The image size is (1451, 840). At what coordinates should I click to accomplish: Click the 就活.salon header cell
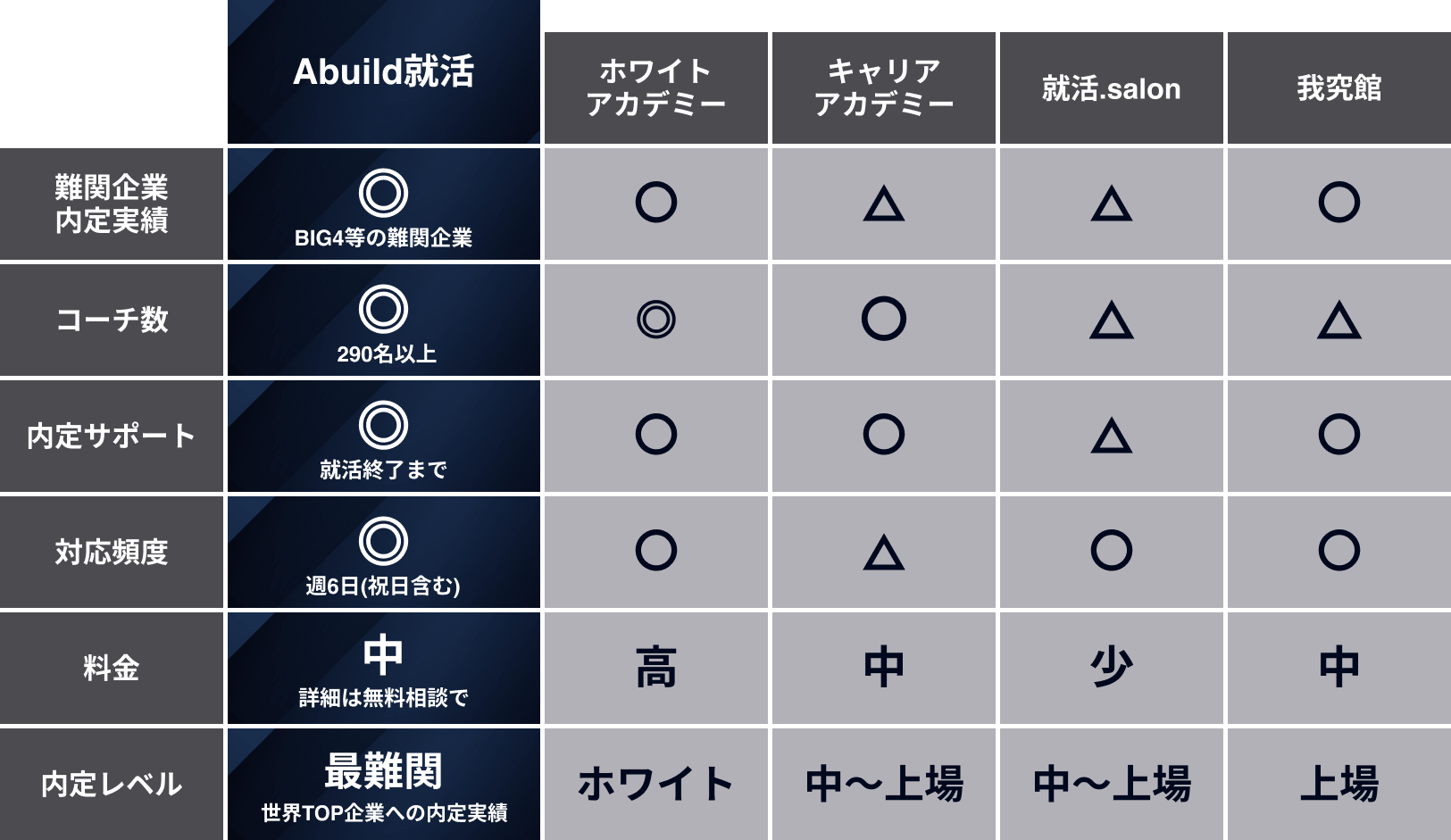pyautogui.click(x=1112, y=87)
